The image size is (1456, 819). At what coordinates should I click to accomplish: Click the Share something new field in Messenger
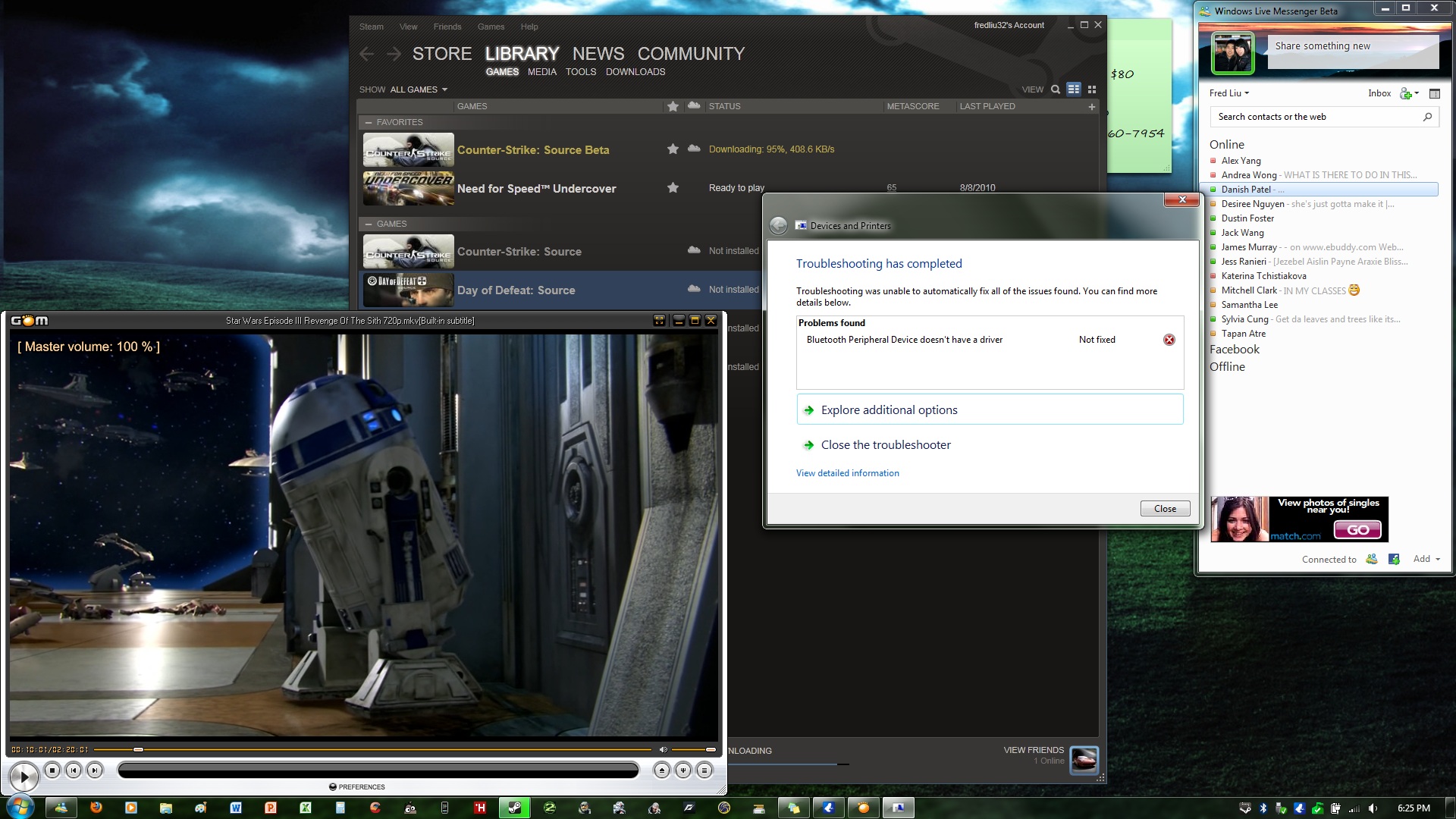[x=1353, y=51]
